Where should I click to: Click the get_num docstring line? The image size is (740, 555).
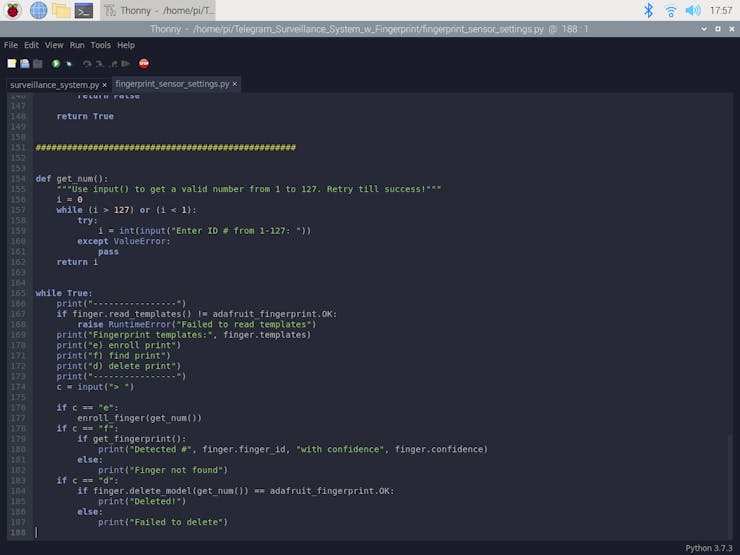(x=249, y=189)
